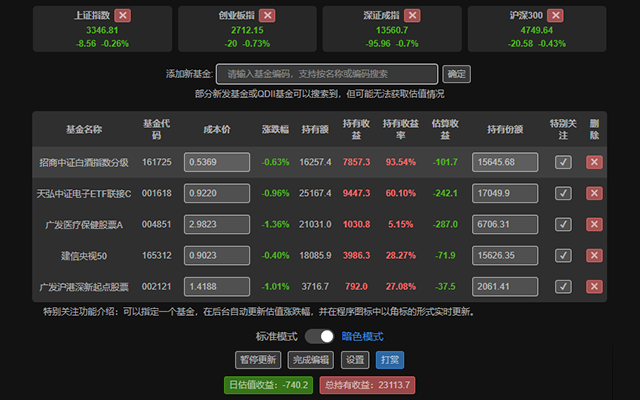Edit cost price 0.9220 field
This screenshot has width=640, height=400.
click(x=217, y=193)
